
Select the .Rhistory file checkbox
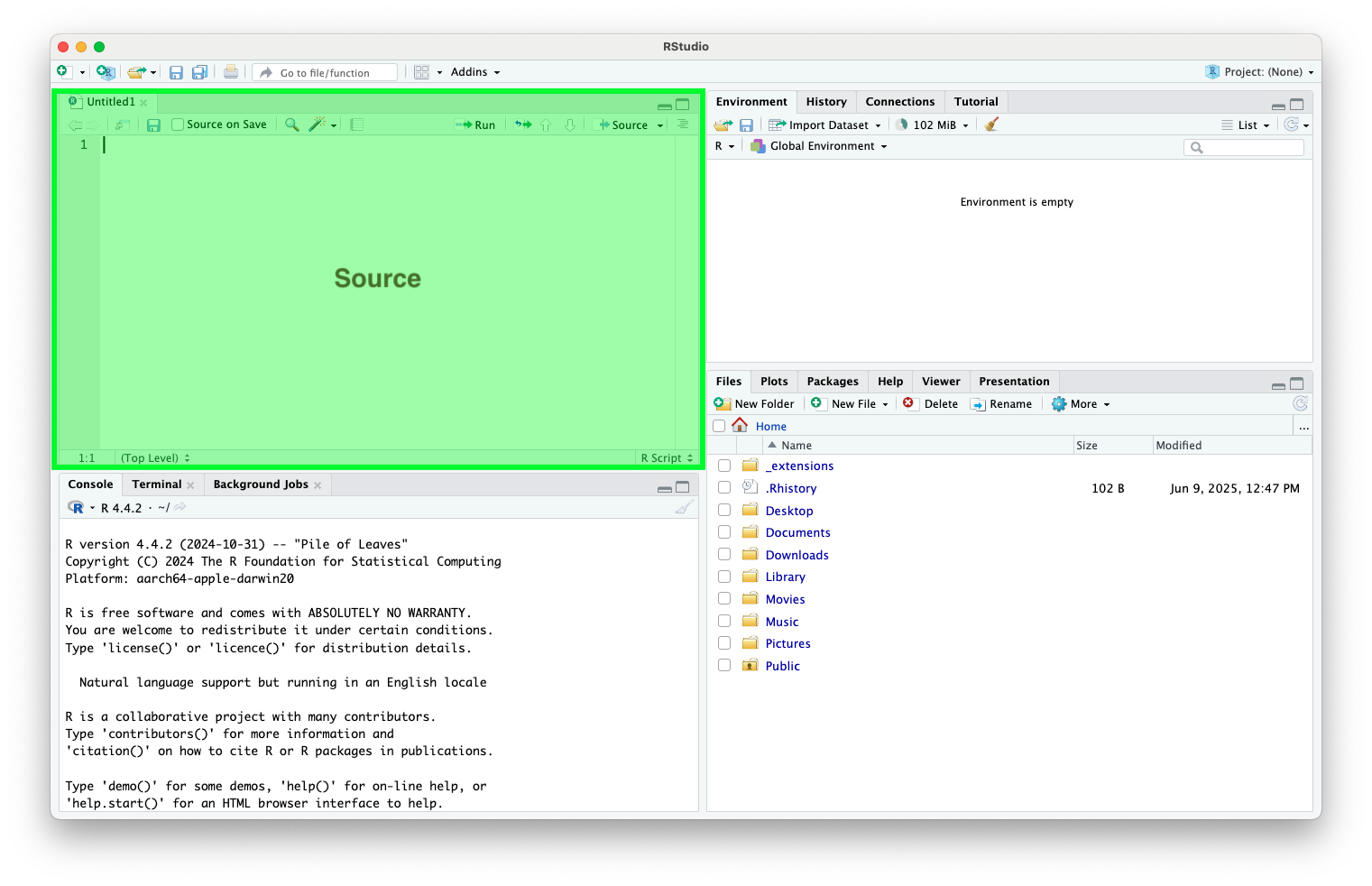tap(724, 488)
